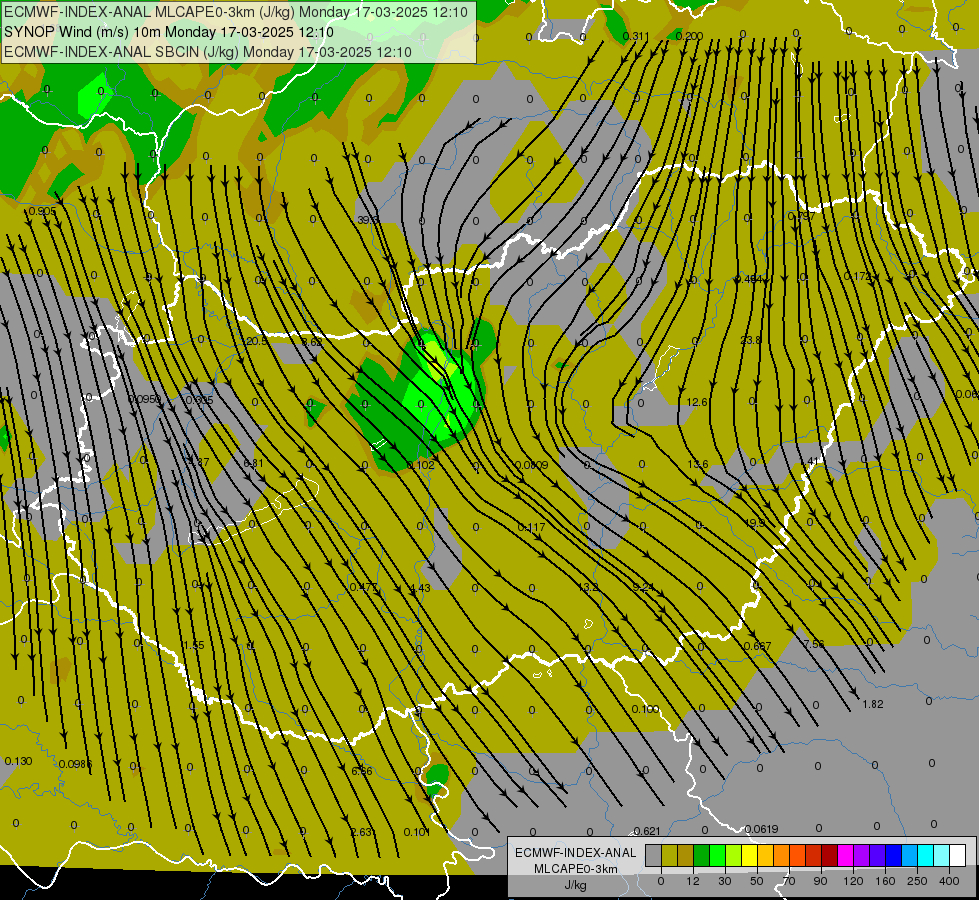
Task: Select the cyan legend swatch
Action: [x=925, y=856]
